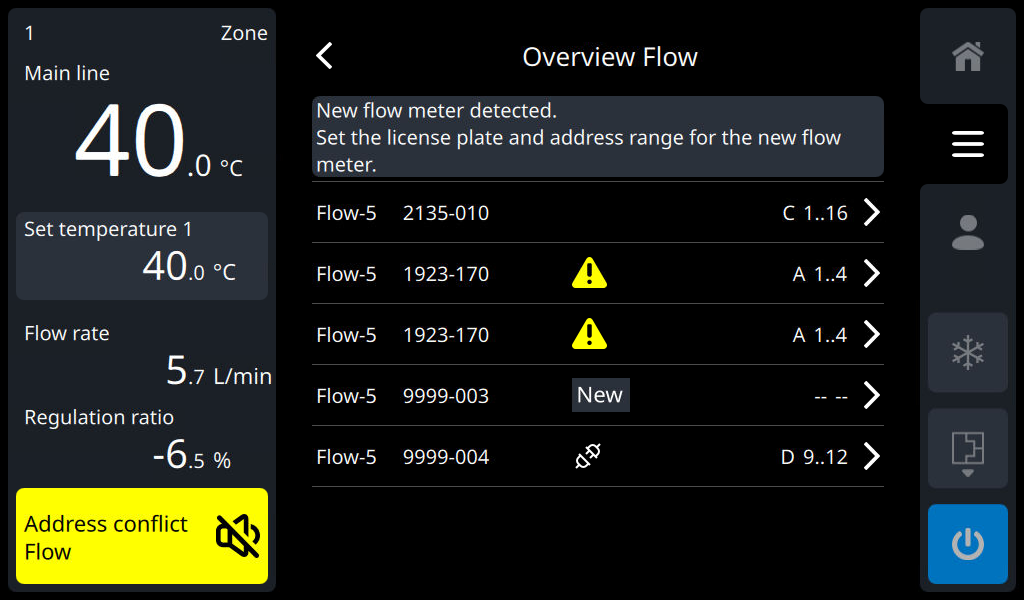Toggle the muted horn icon
This screenshot has height=600, width=1024.
tap(238, 537)
